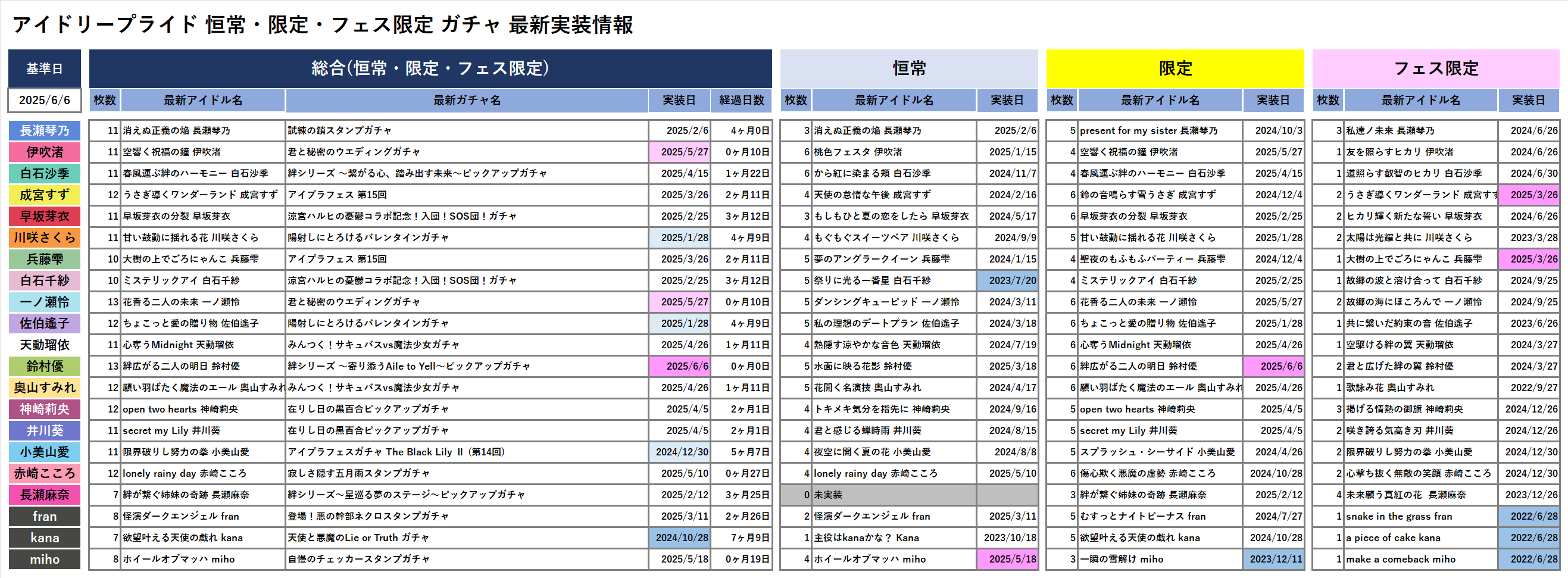Viewport: 1568px width, 578px height.
Task: Click the 経過日数 column header
Action: point(741,101)
